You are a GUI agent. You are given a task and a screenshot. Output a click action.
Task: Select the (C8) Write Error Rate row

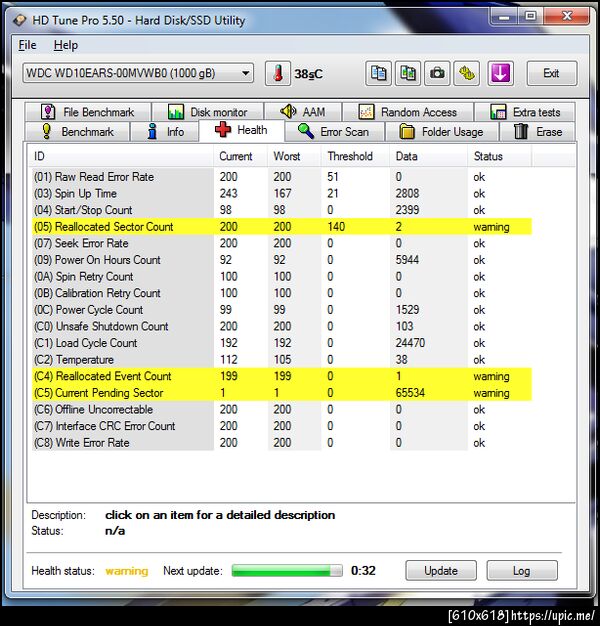[282, 443]
